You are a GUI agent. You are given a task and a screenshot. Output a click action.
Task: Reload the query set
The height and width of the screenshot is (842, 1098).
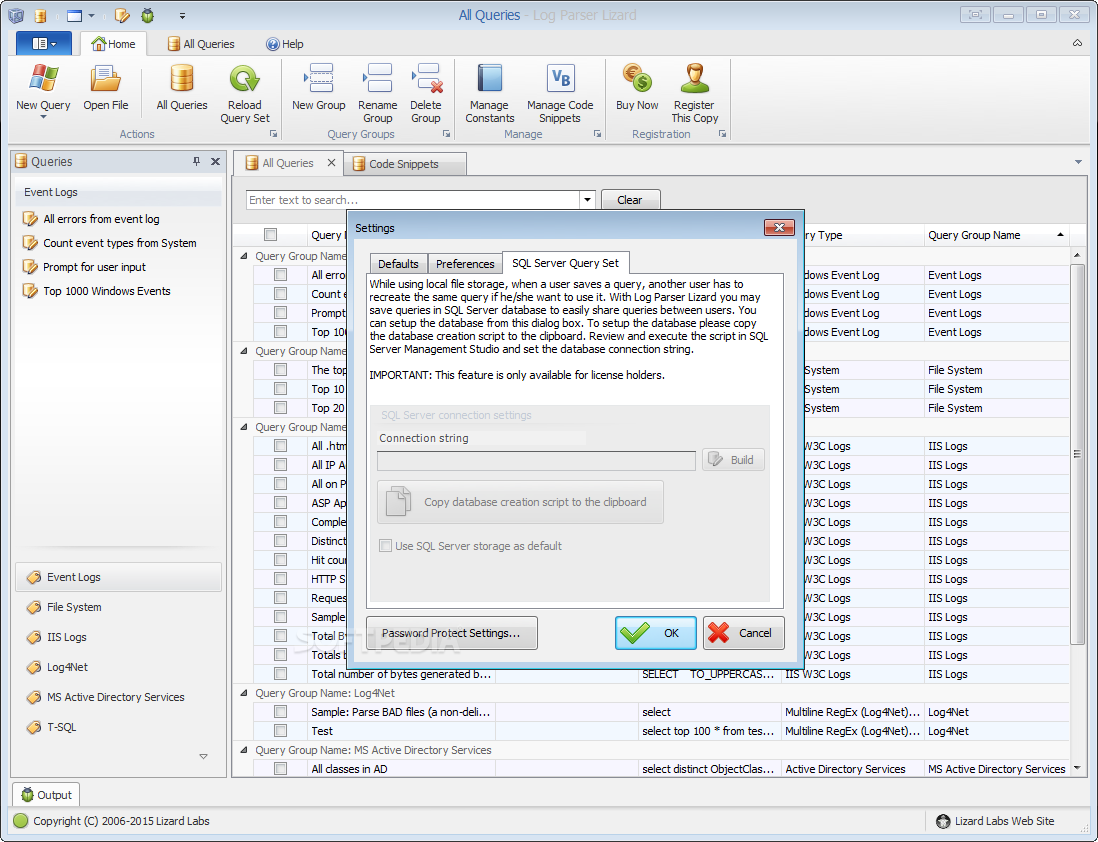click(x=244, y=78)
